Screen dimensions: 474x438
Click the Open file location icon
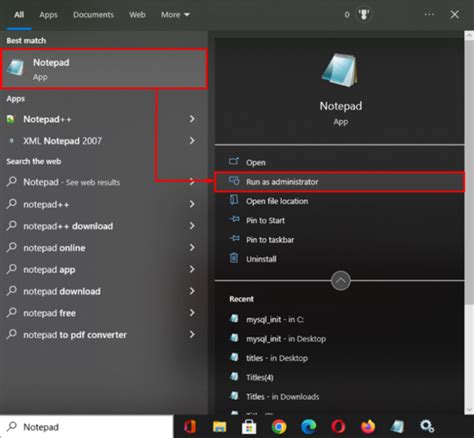coord(234,200)
